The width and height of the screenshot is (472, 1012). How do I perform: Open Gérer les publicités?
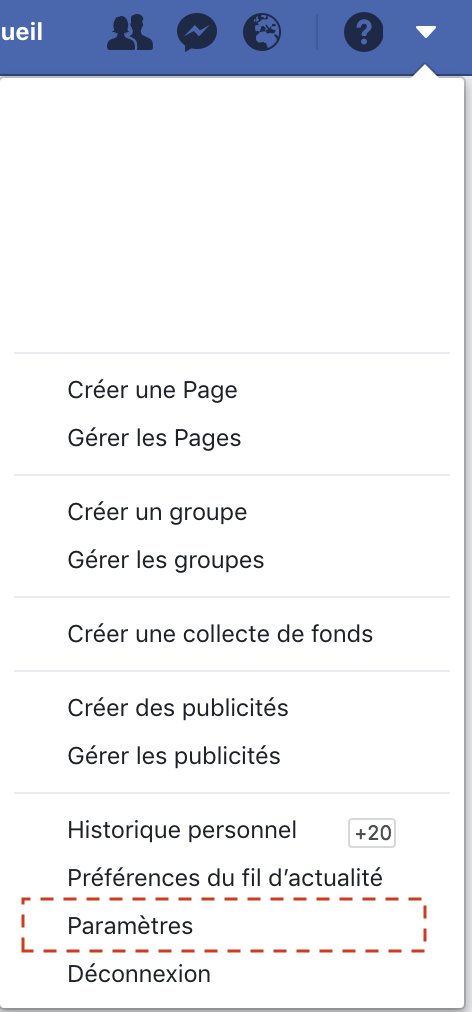click(174, 756)
